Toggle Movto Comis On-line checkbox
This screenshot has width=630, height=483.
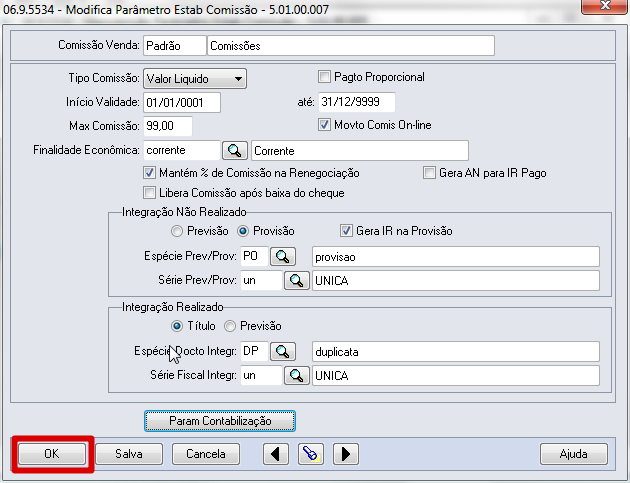pyautogui.click(x=324, y=125)
